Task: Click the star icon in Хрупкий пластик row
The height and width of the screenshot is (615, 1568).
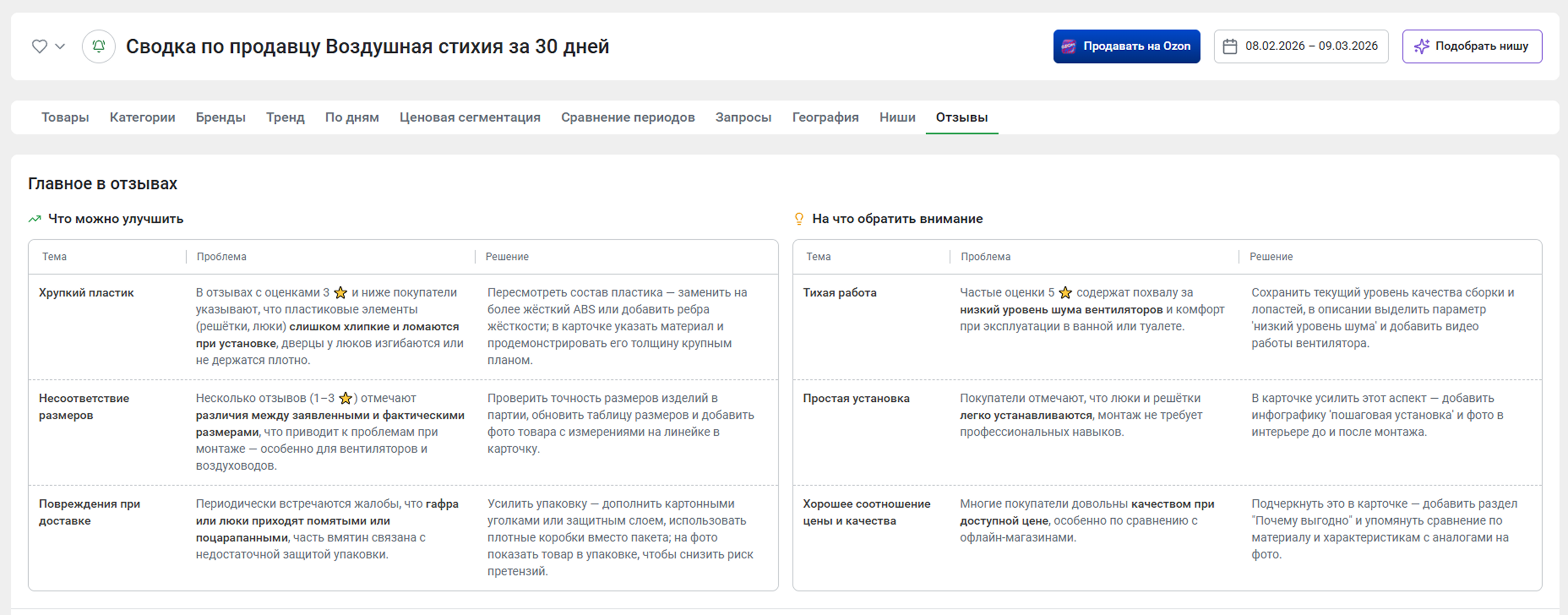Action: [340, 293]
